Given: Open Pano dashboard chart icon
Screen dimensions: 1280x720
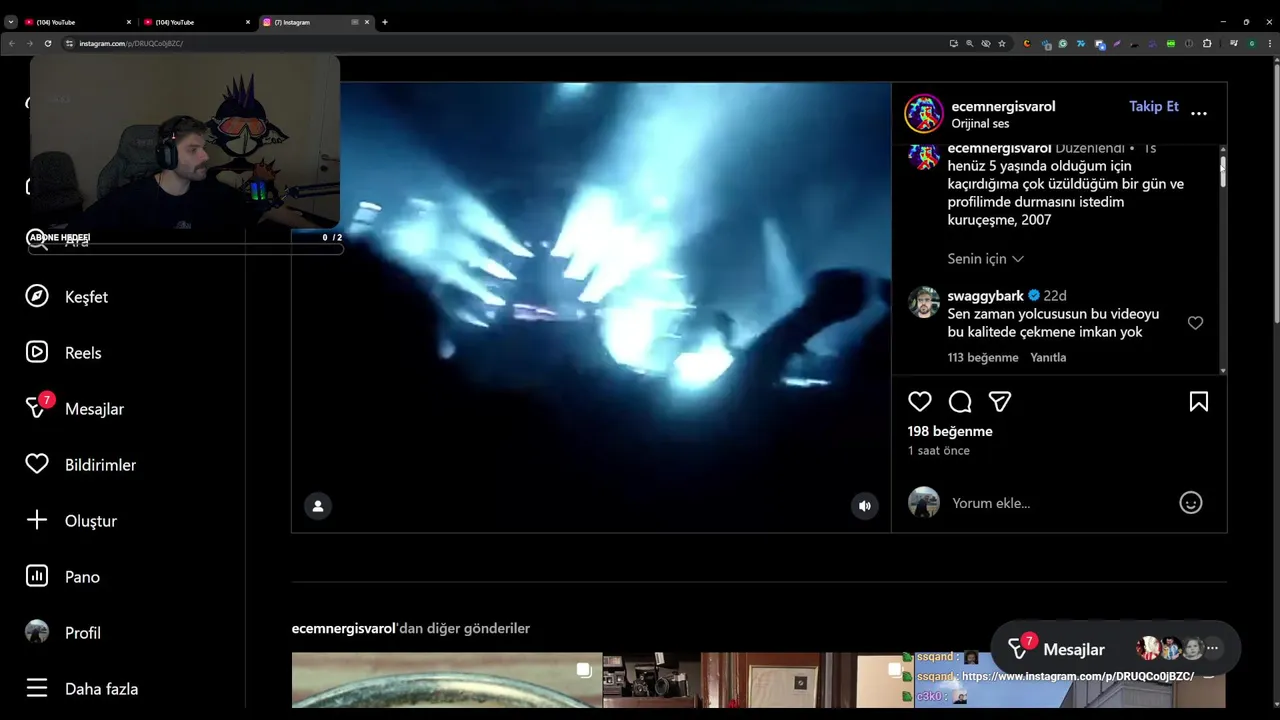Looking at the screenshot, I should [x=37, y=576].
